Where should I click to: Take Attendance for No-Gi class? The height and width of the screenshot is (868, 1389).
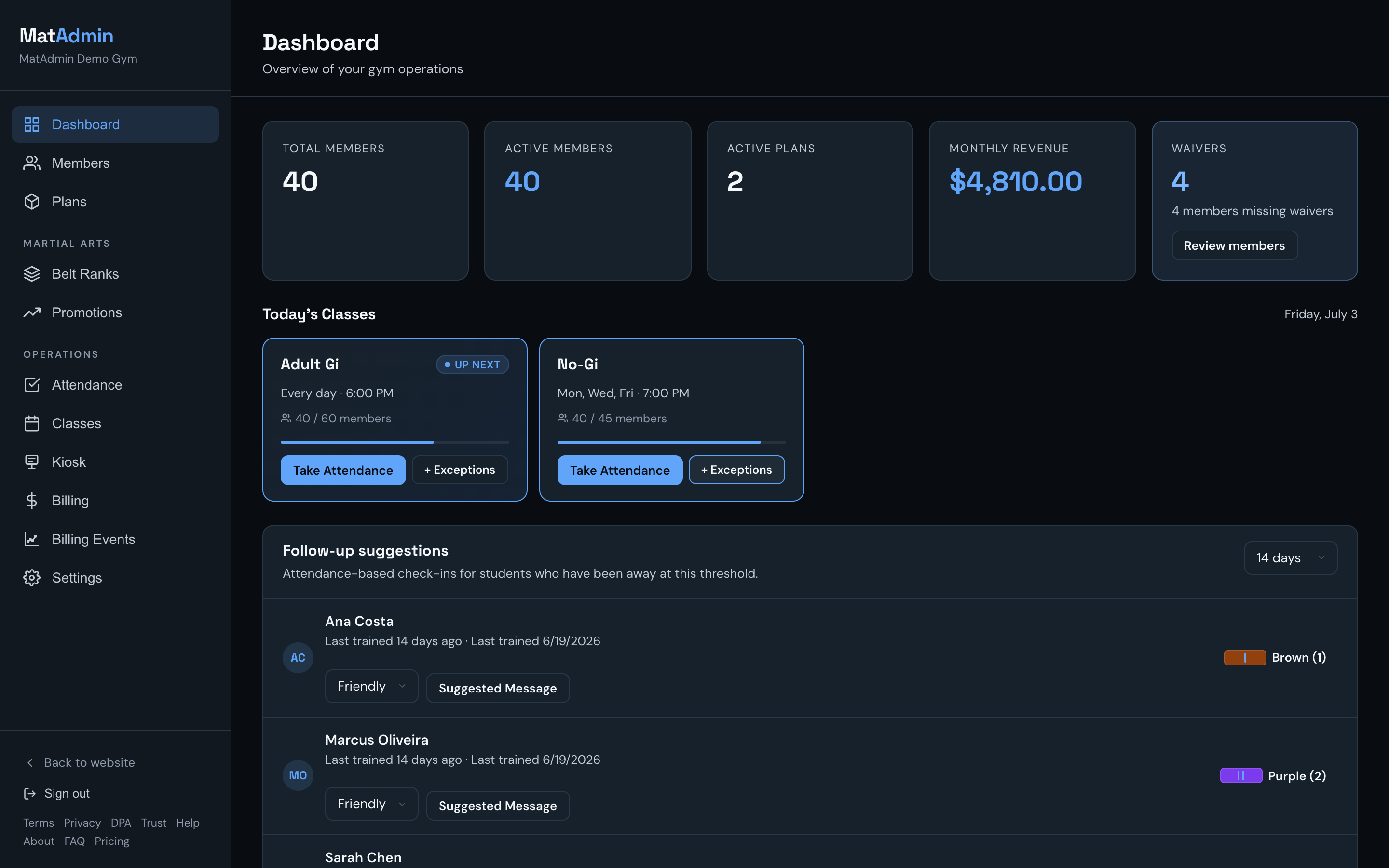619,470
